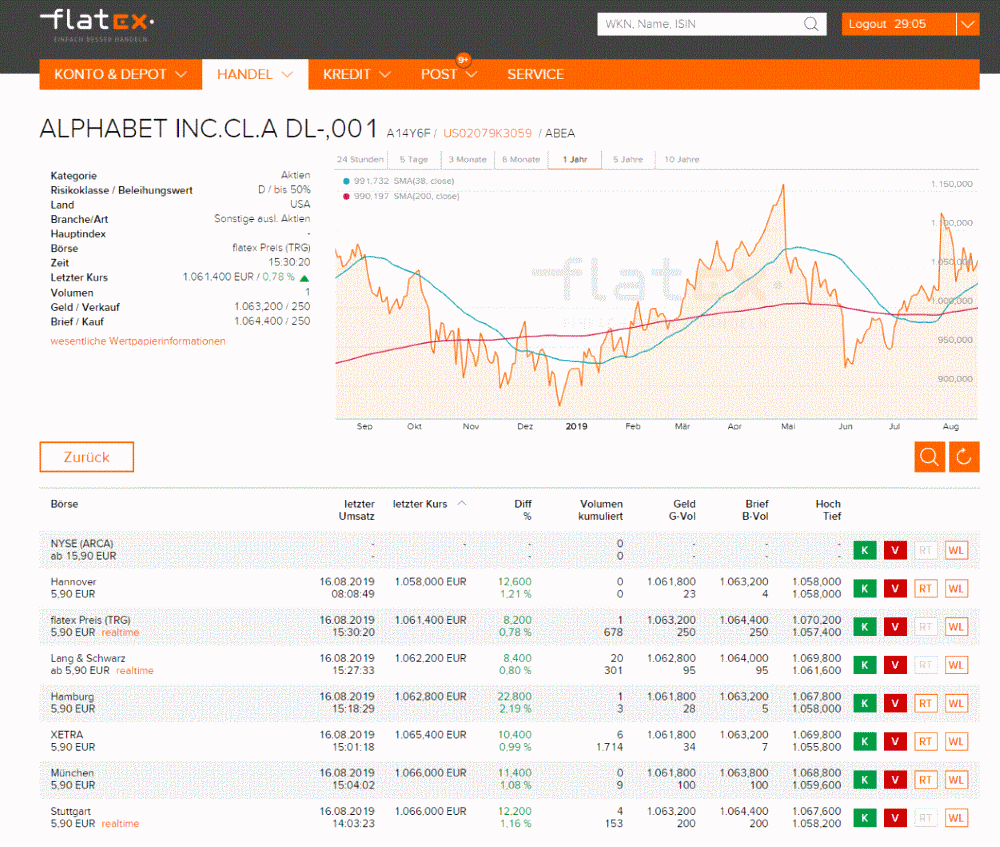Switch chart to the 24 Stunden tab
This screenshot has height=847, width=1000.
pos(360,159)
